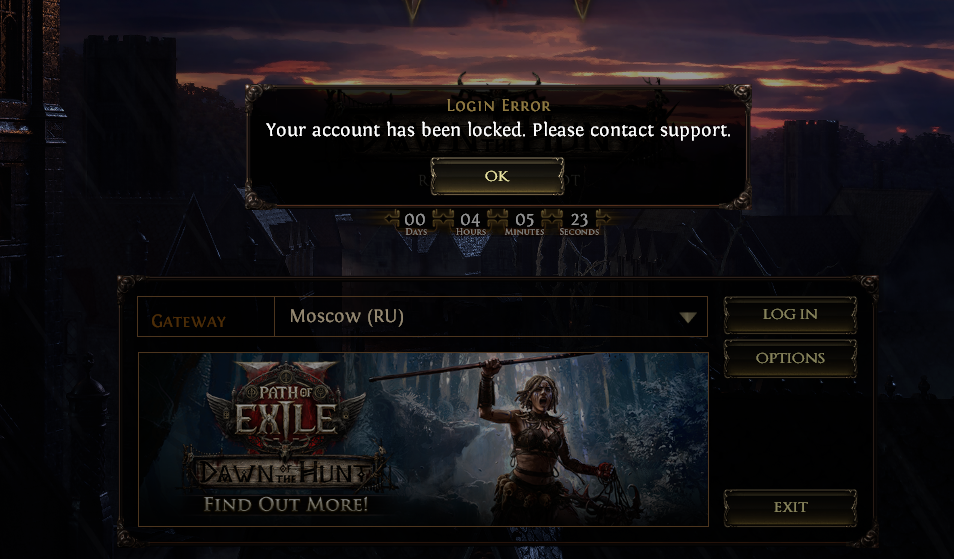This screenshot has height=559, width=954.
Task: Click the LOG IN button
Action: tap(790, 314)
